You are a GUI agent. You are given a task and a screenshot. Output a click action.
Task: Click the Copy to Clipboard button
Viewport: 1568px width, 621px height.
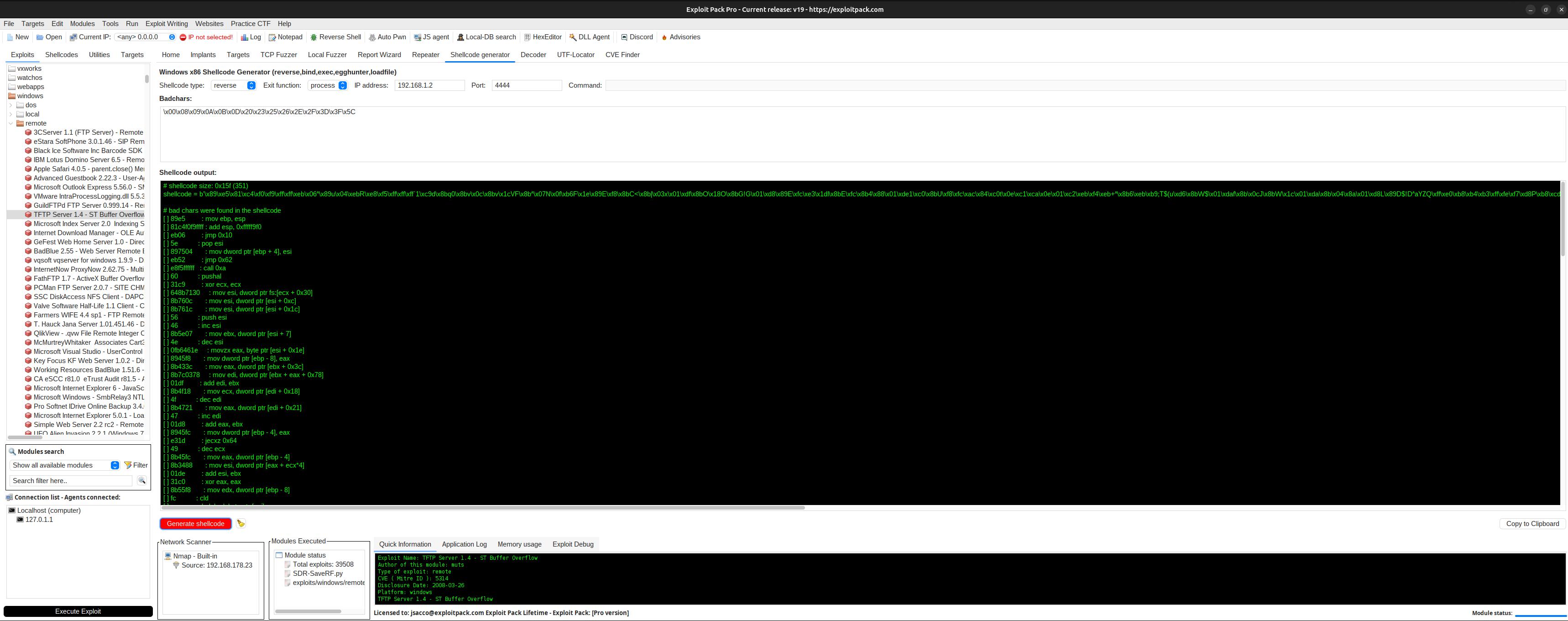coord(1532,524)
